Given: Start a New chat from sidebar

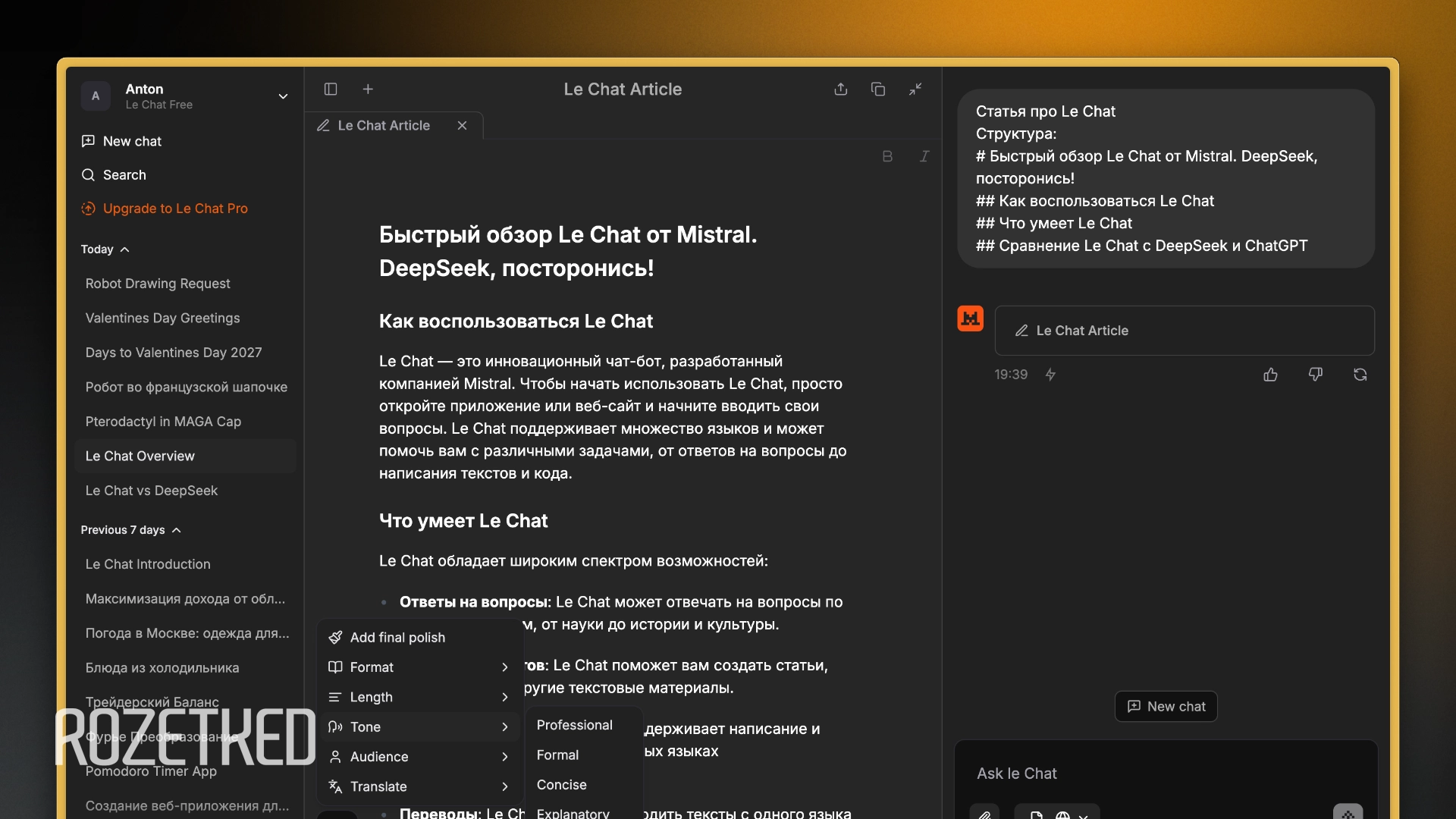Looking at the screenshot, I should point(121,141).
